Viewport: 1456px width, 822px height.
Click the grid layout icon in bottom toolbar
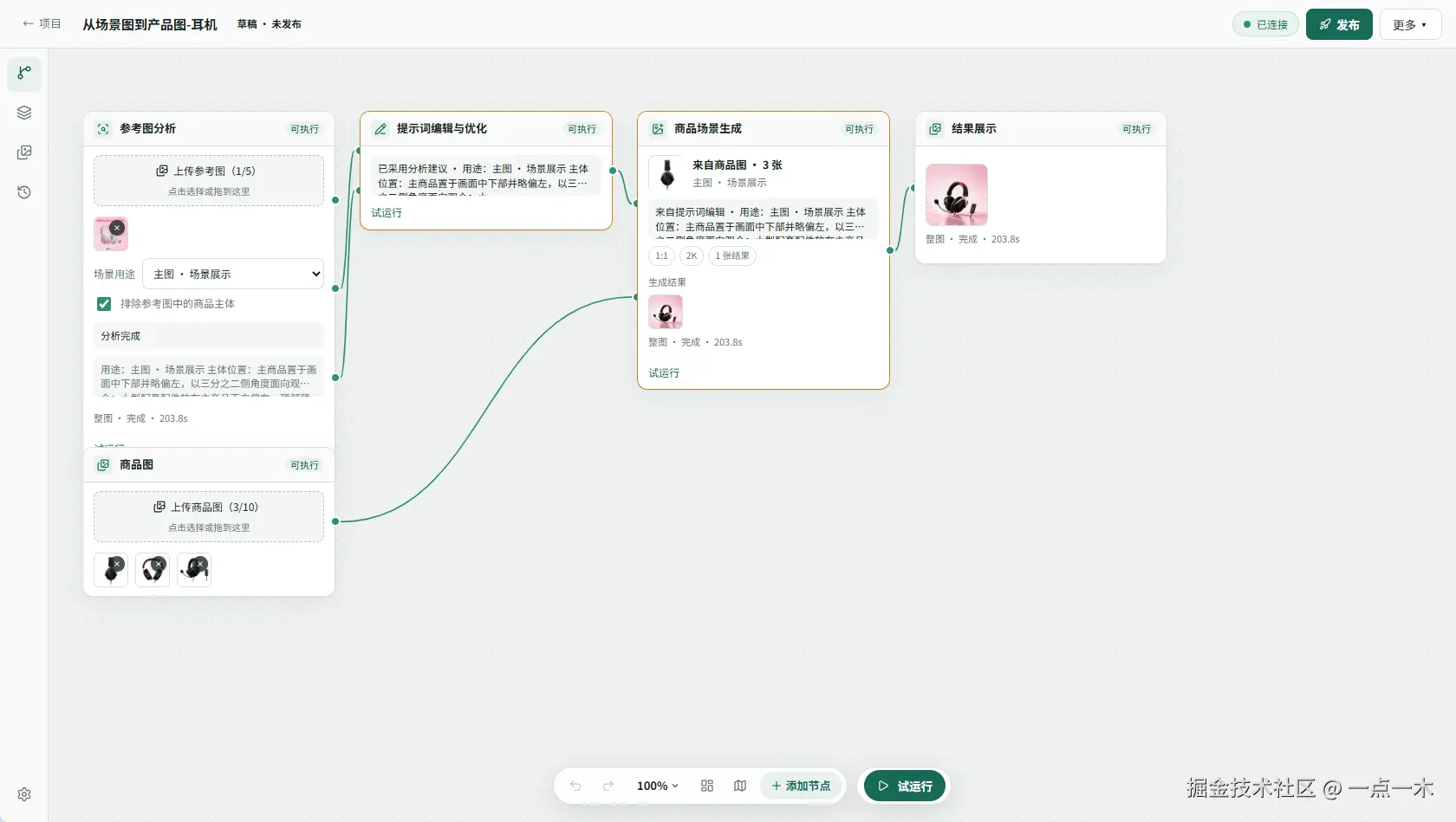(x=707, y=786)
